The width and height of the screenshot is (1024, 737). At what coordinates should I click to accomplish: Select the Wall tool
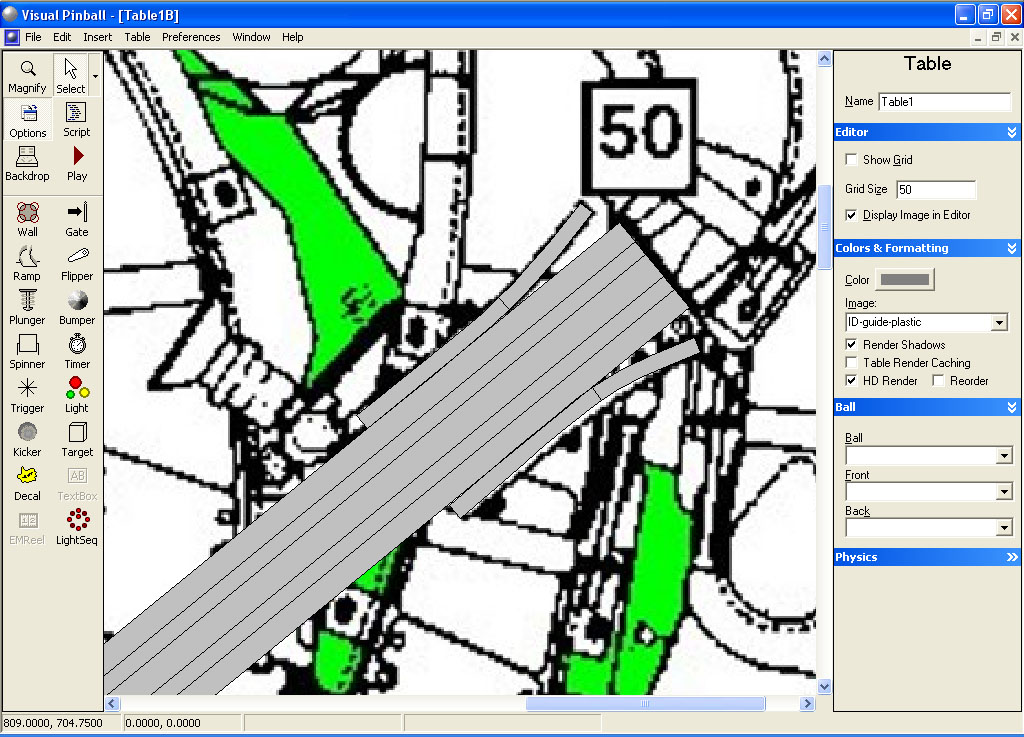(28, 219)
